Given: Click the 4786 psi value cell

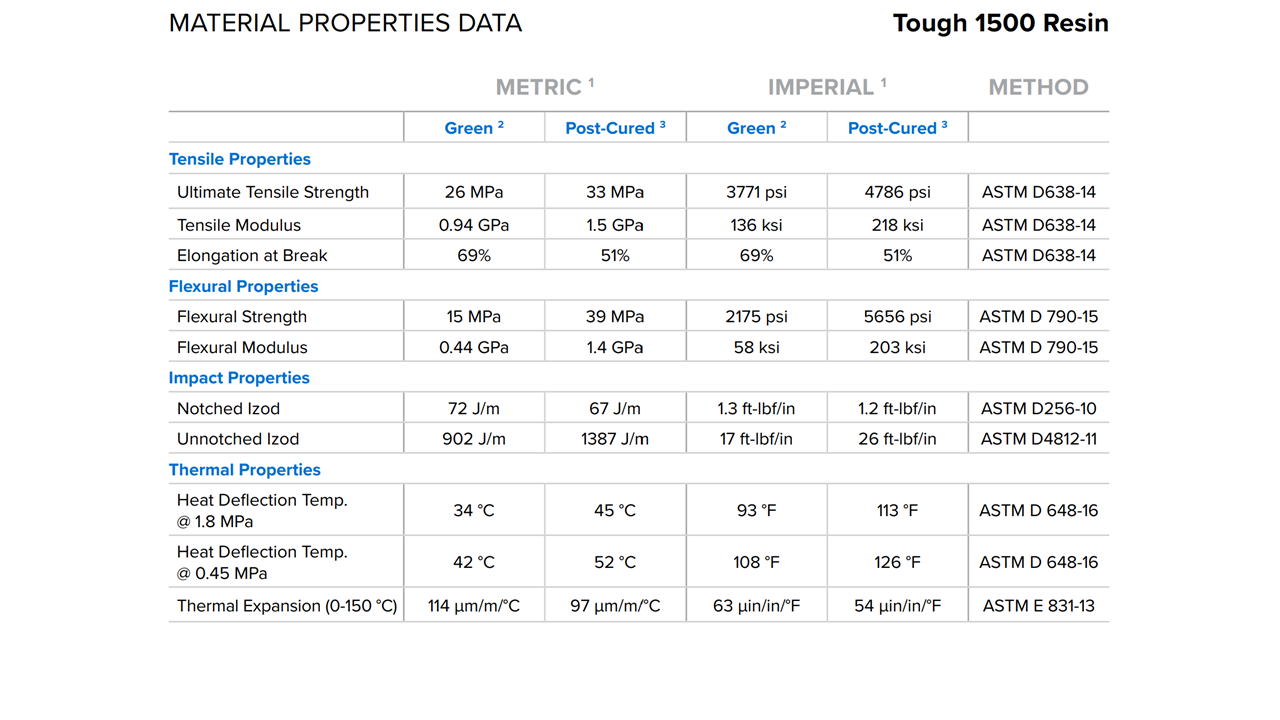Looking at the screenshot, I should tap(897, 192).
